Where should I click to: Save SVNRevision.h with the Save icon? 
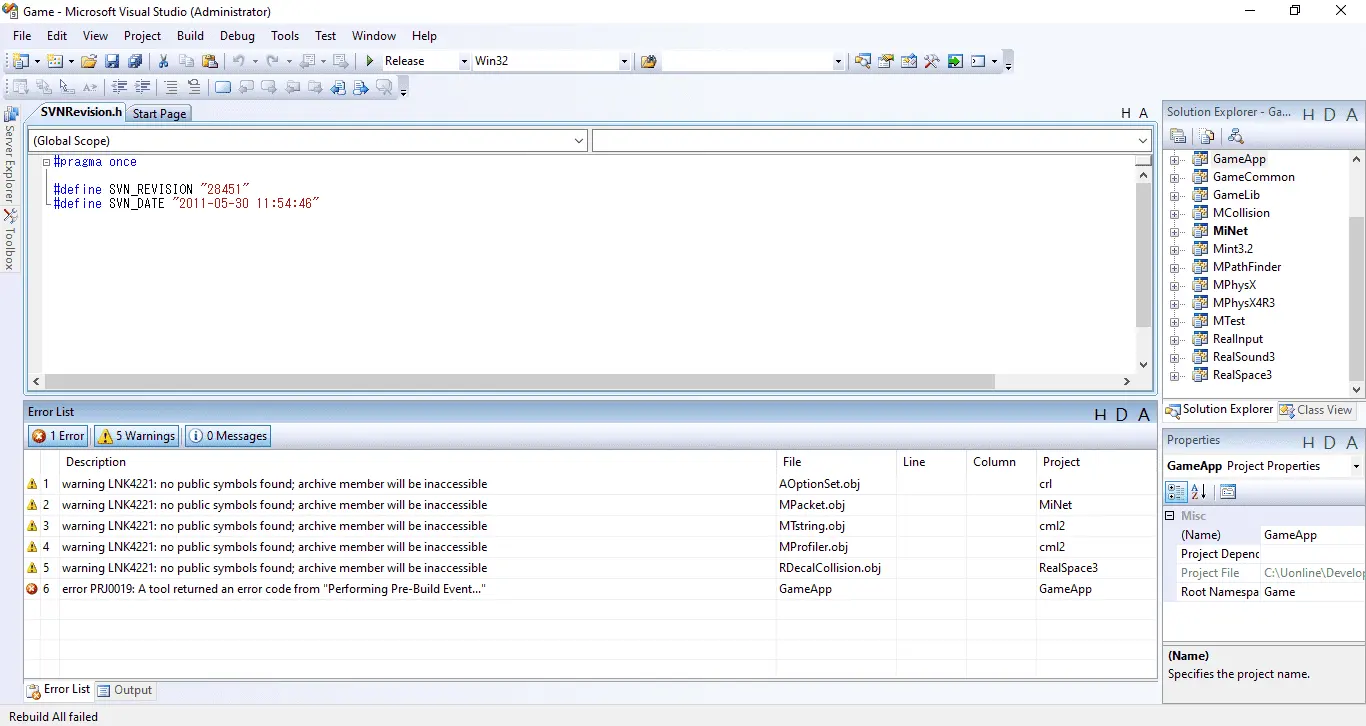pos(112,61)
